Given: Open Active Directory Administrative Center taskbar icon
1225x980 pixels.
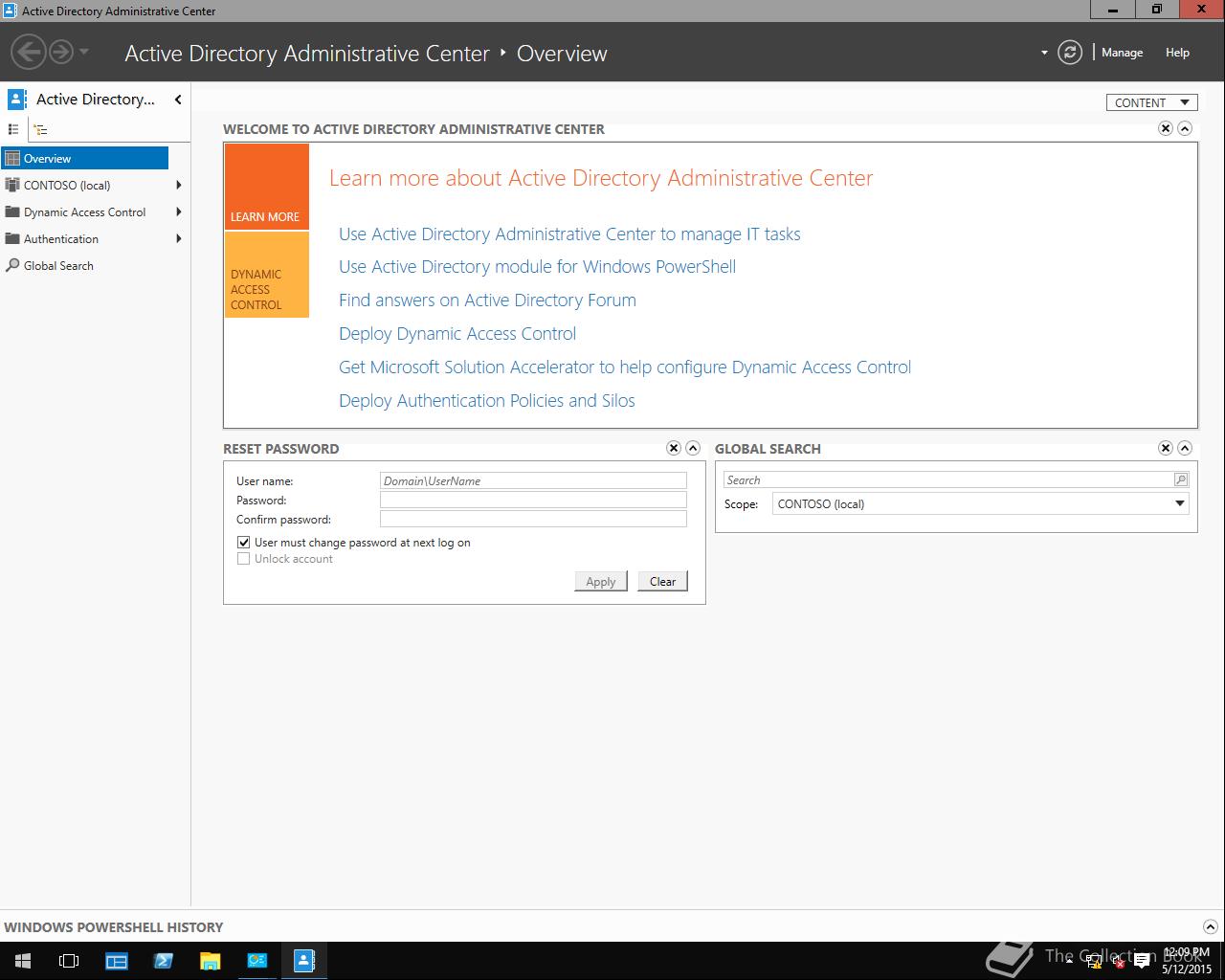Looking at the screenshot, I should coord(304,961).
